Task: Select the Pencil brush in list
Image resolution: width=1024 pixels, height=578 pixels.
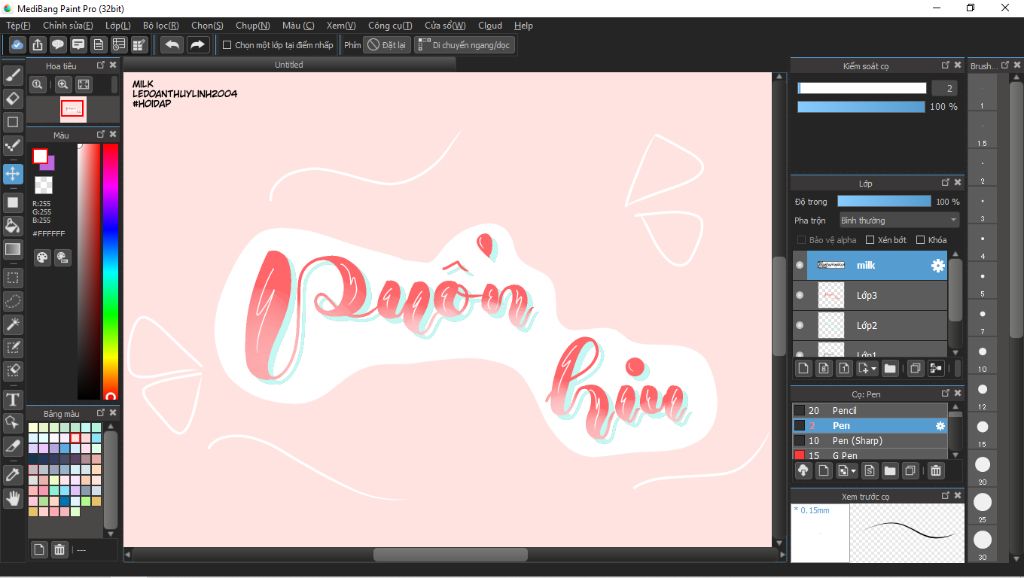Action: point(869,410)
